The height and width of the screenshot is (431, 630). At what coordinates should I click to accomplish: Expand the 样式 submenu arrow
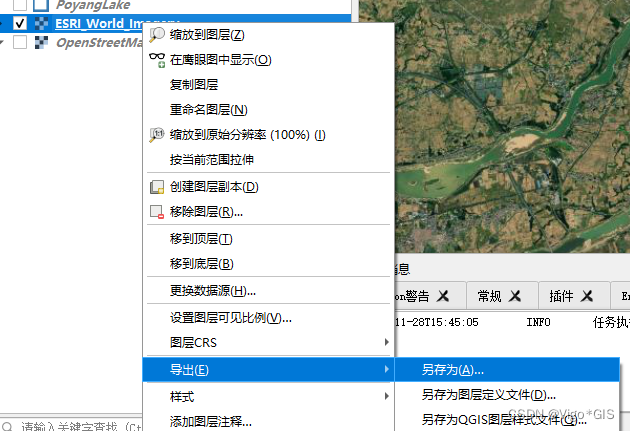386,396
